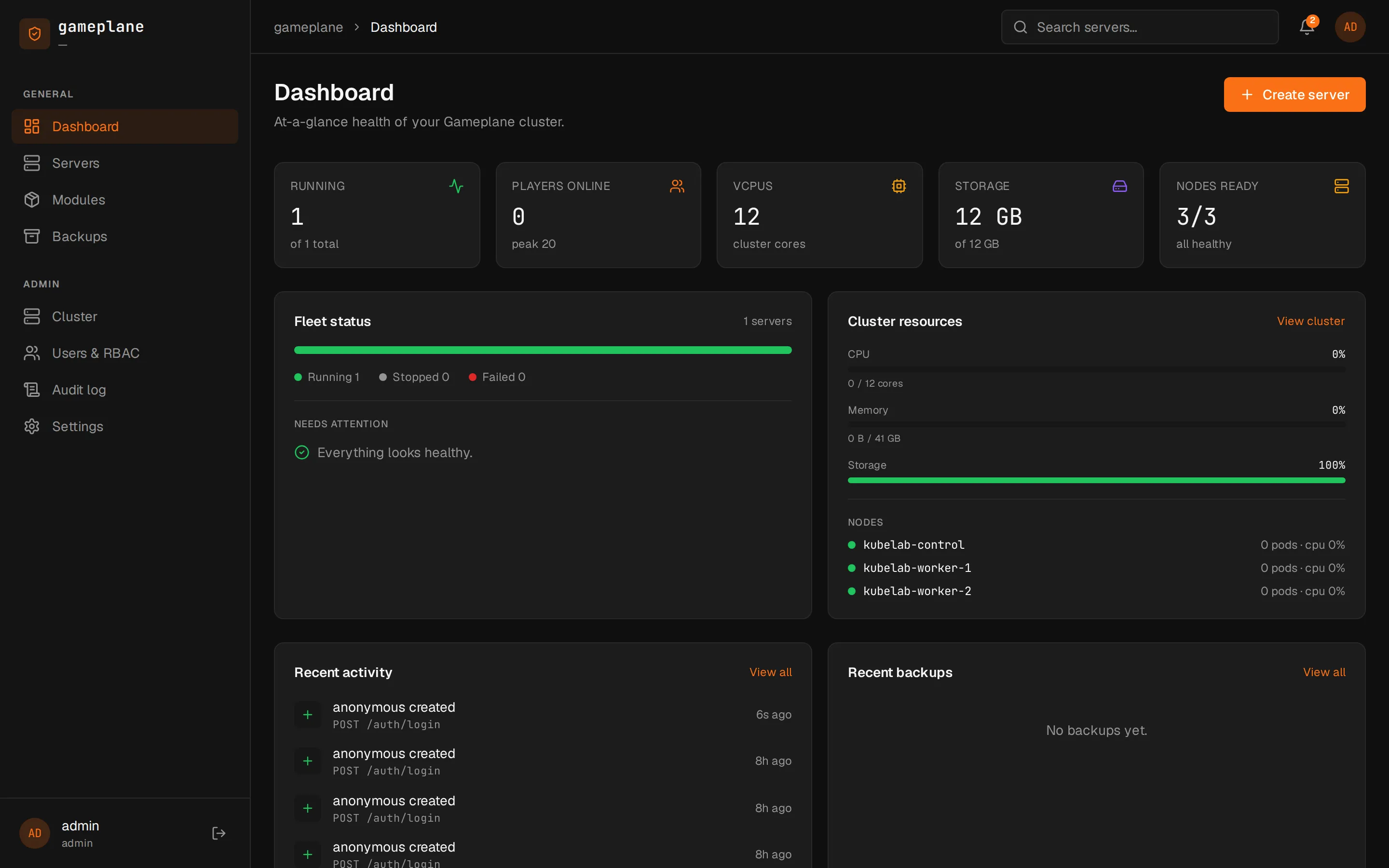Click the 'Stopped 0' legend entry
This screenshot has height=868, width=1389.
414,377
